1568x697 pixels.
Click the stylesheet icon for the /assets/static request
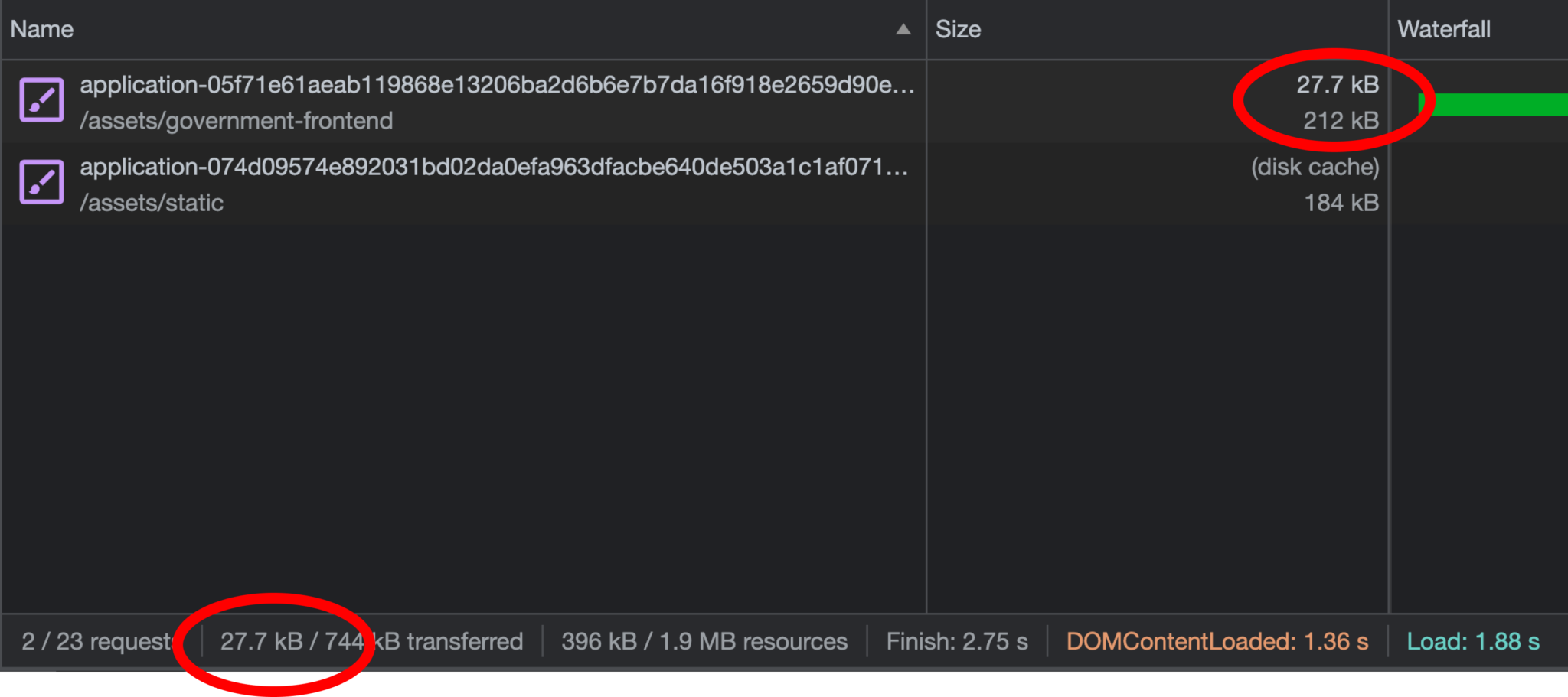pos(41,182)
